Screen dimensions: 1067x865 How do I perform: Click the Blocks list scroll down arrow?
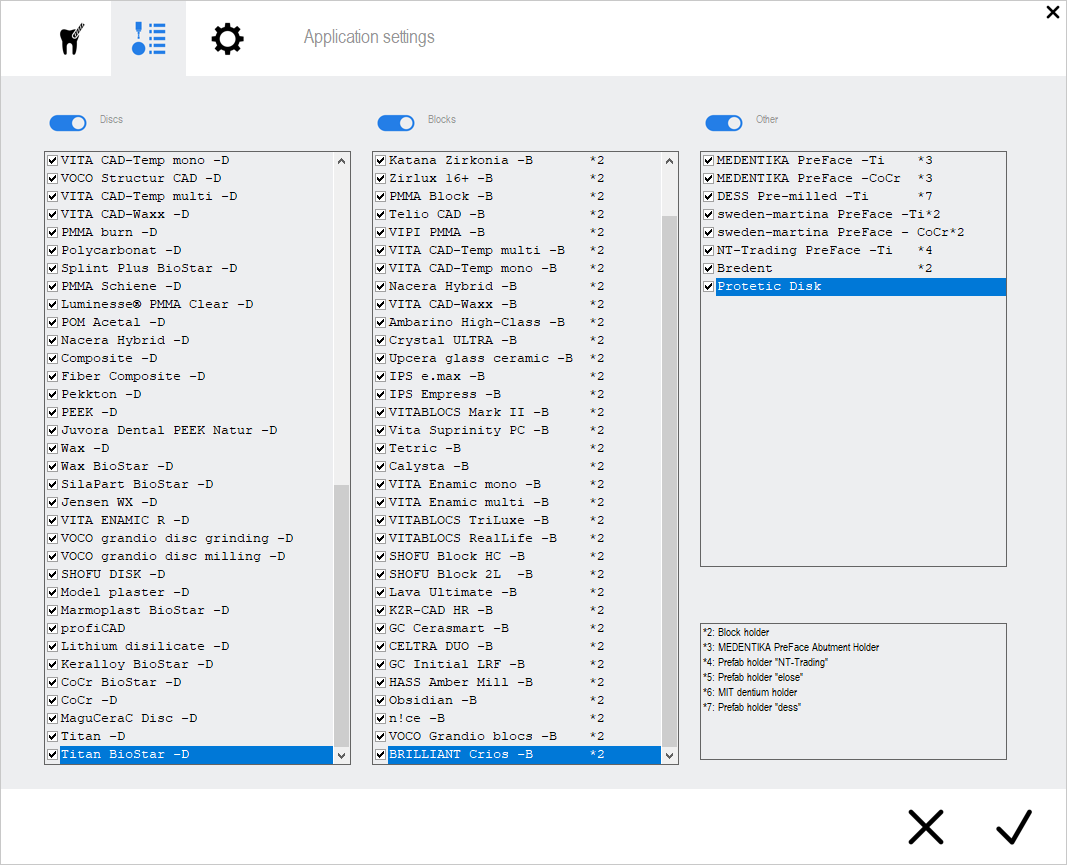tap(670, 755)
